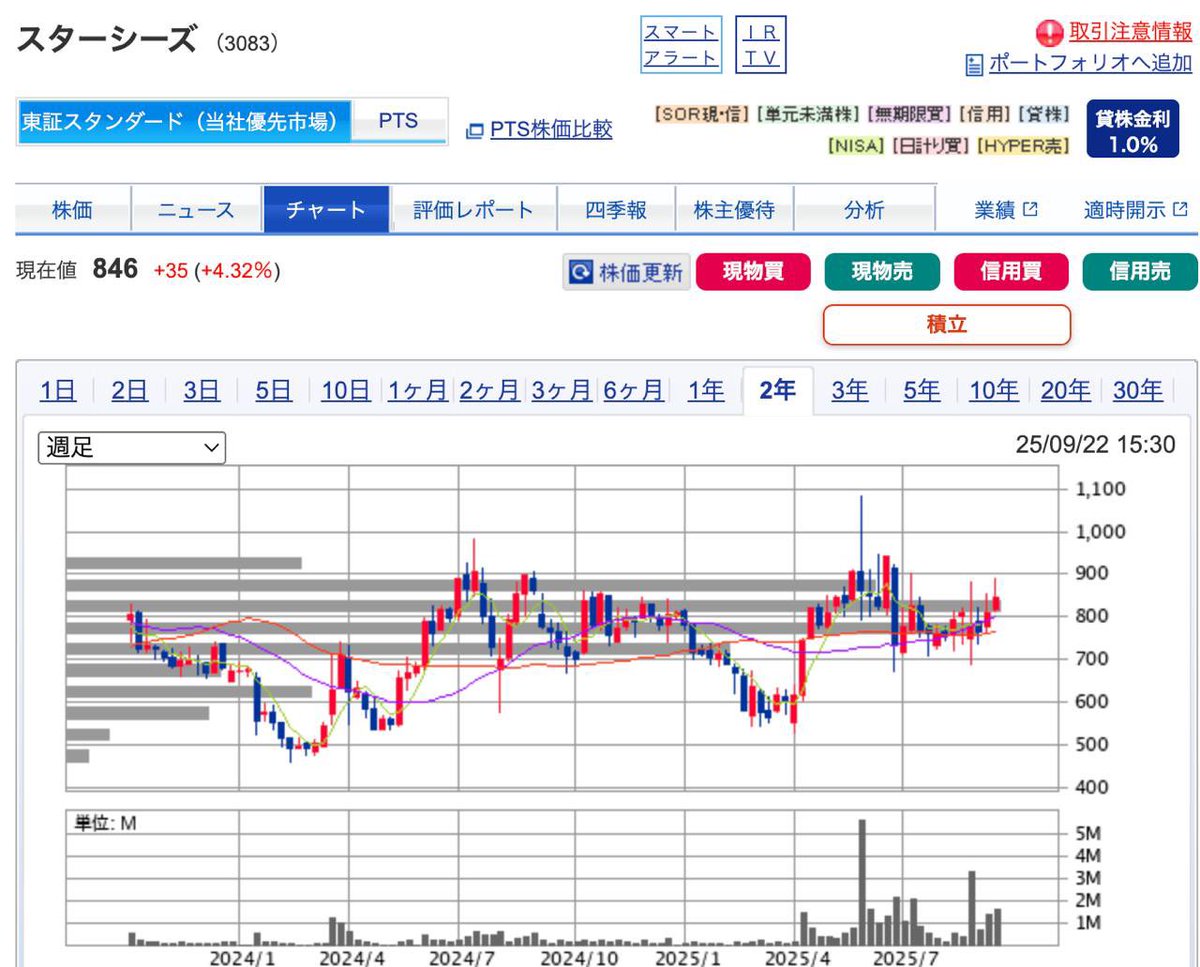Click the portfolio icon next to ポートフォリオへ追加
Viewport: 1200px width, 967px height.
pos(973,63)
